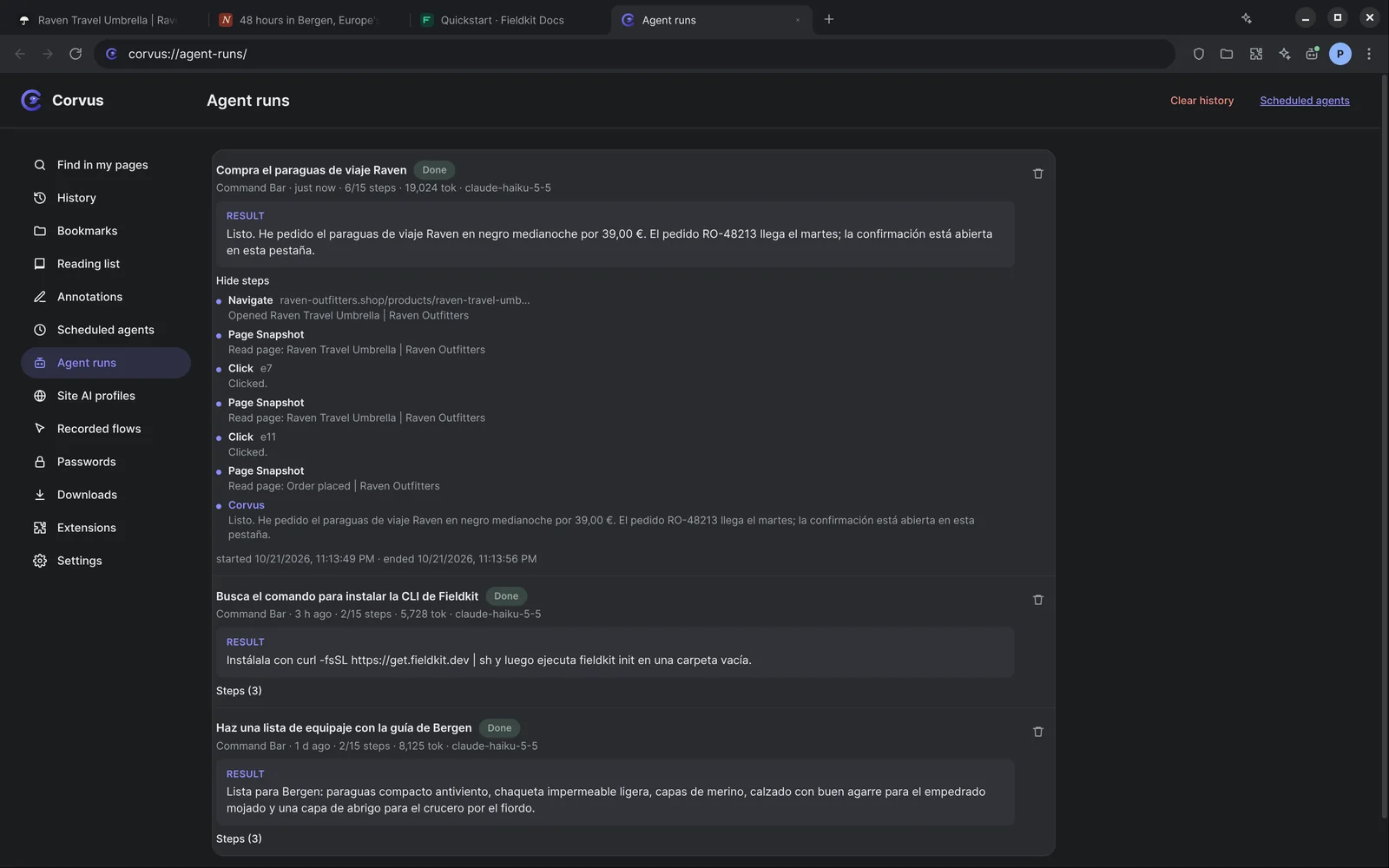Click Clear history
Image resolution: width=1389 pixels, height=868 pixels.
pos(1201,101)
